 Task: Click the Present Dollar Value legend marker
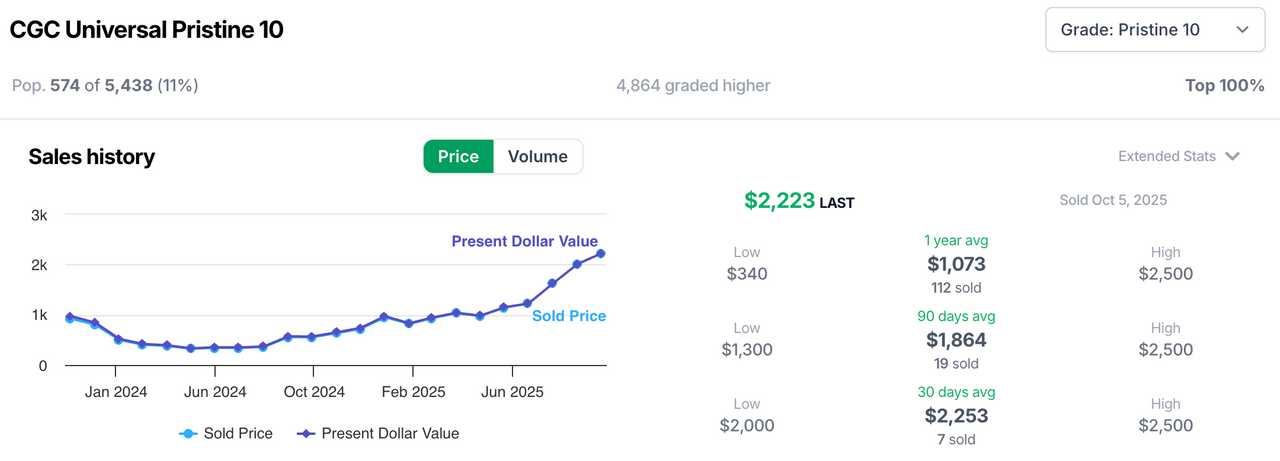(x=306, y=433)
